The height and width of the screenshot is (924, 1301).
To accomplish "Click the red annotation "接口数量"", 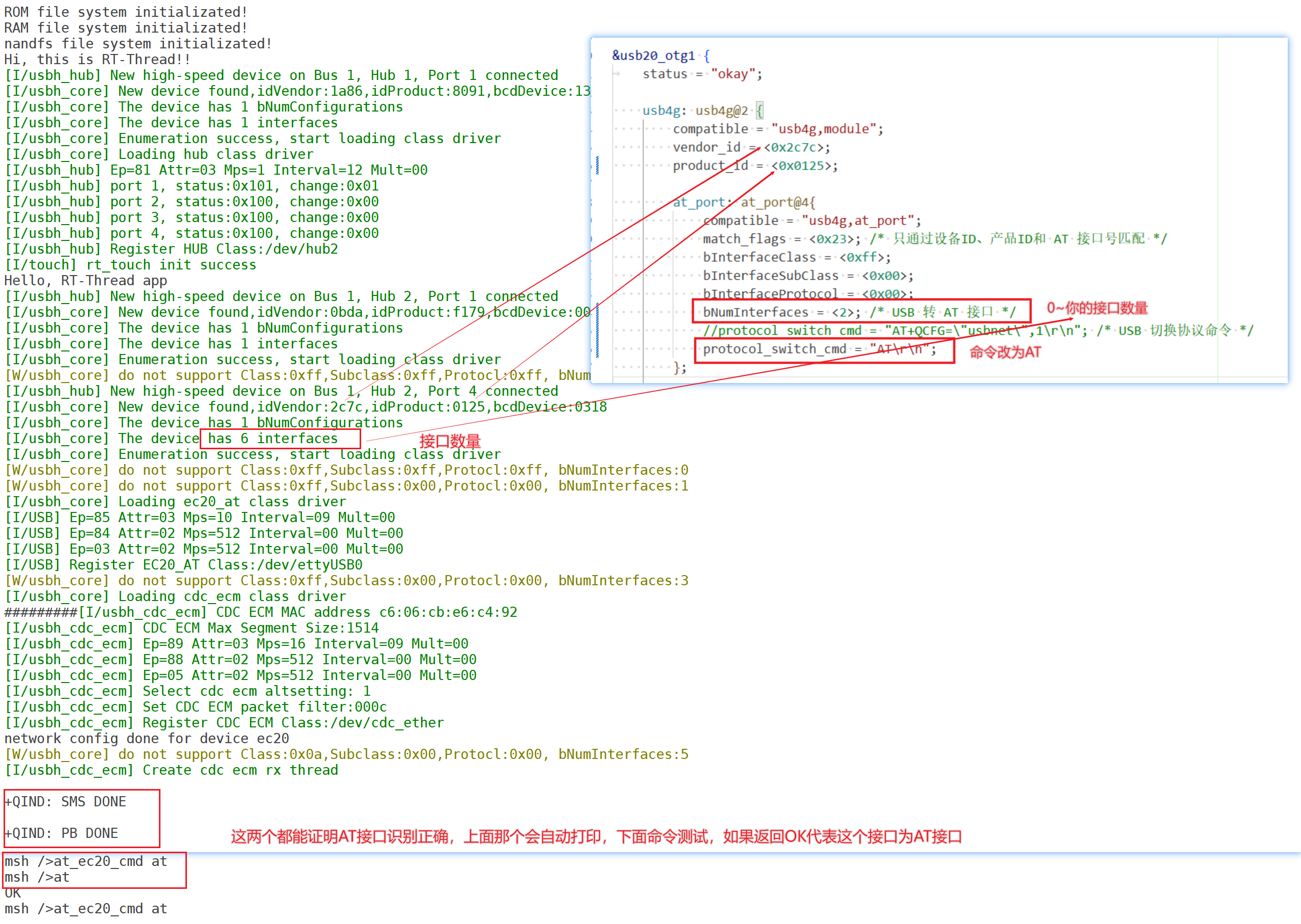I will pyautogui.click(x=450, y=441).
